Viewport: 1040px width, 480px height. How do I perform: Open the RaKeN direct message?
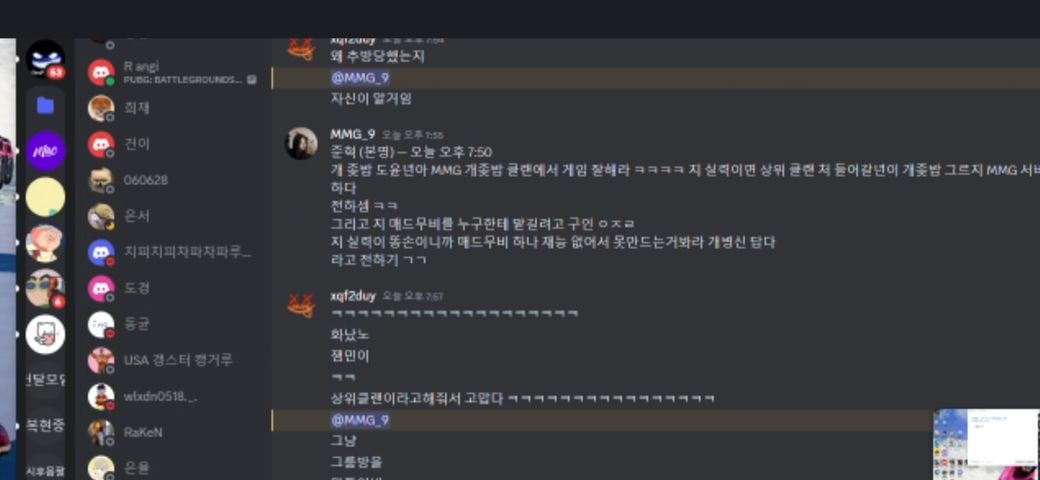(174, 432)
